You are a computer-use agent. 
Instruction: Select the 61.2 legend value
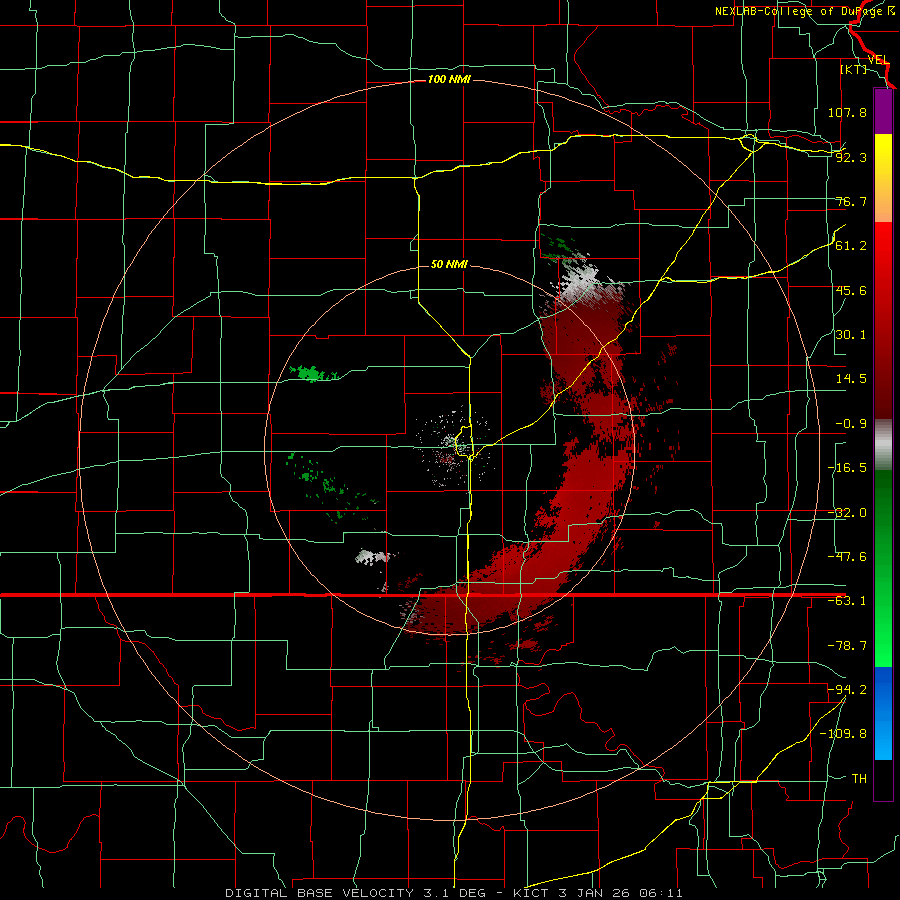(851, 246)
